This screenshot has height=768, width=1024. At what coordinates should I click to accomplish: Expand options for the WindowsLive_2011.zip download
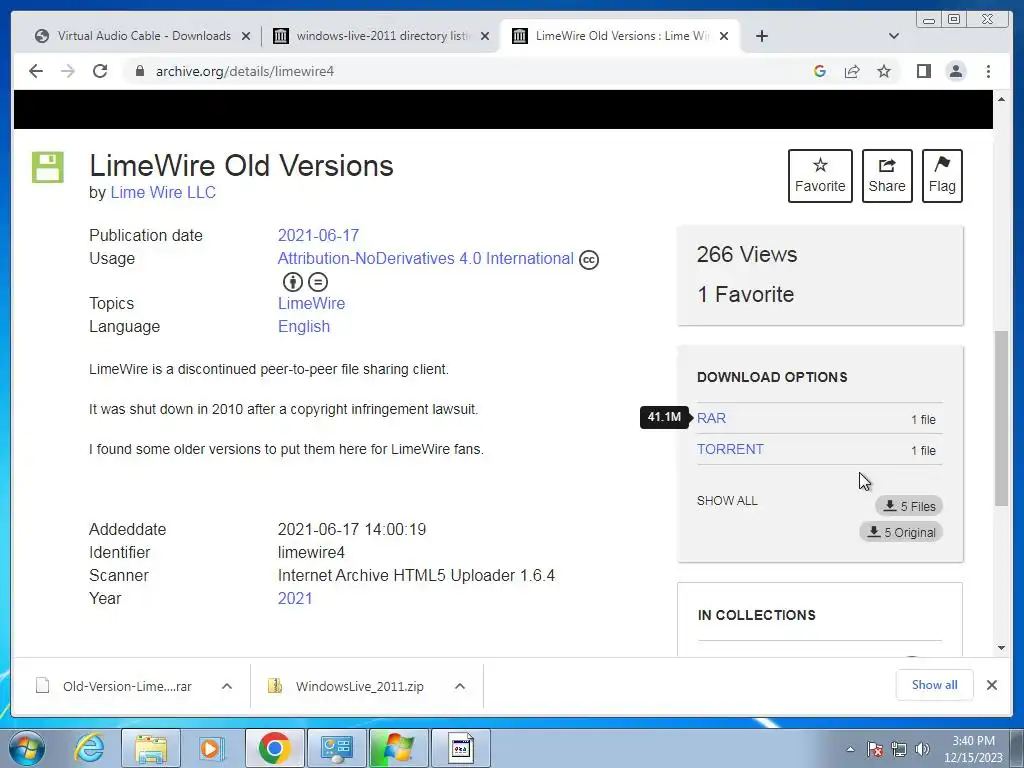460,686
